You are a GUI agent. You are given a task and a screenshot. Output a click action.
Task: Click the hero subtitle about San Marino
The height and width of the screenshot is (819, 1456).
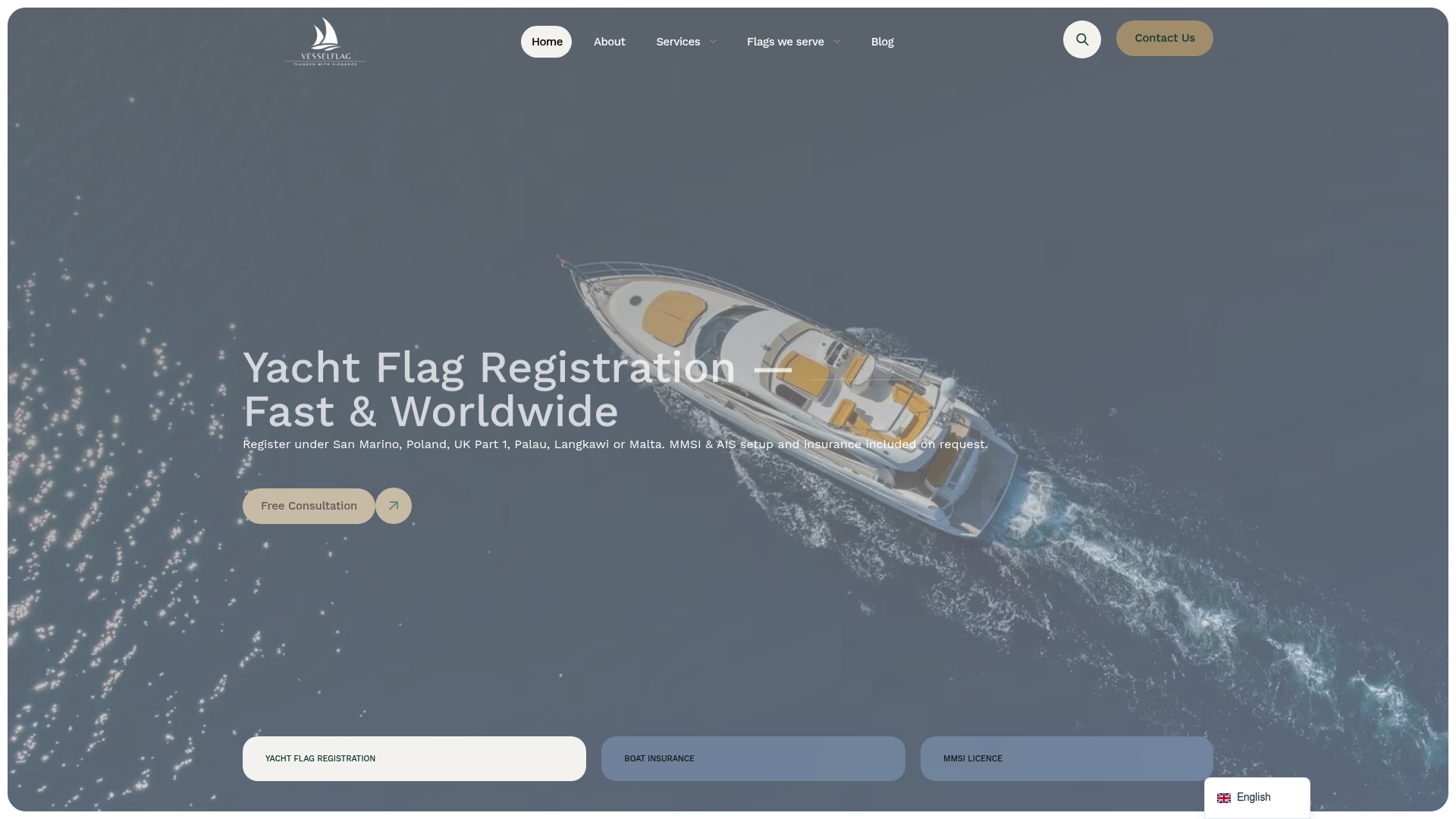click(x=615, y=444)
